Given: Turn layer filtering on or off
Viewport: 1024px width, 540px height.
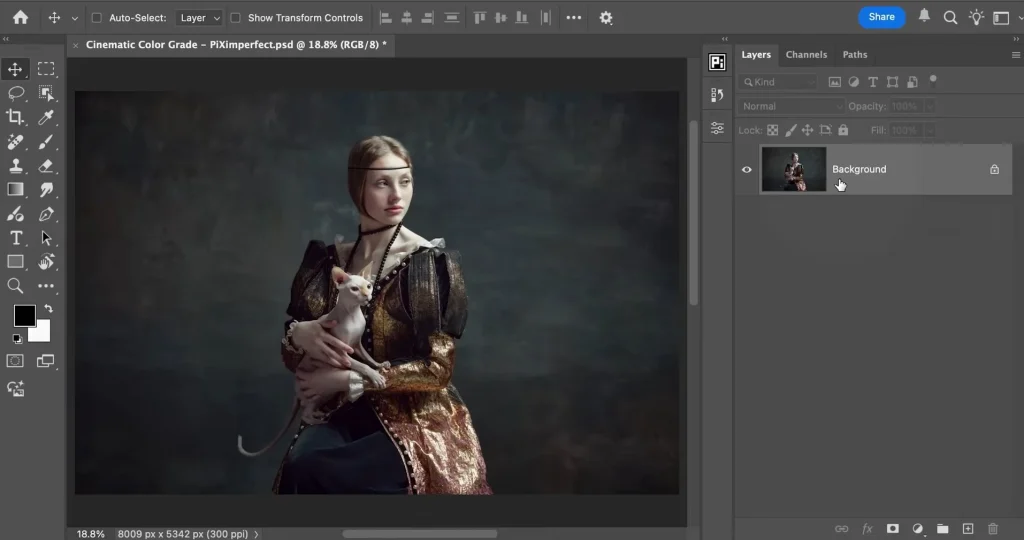Looking at the screenshot, I should click(933, 80).
